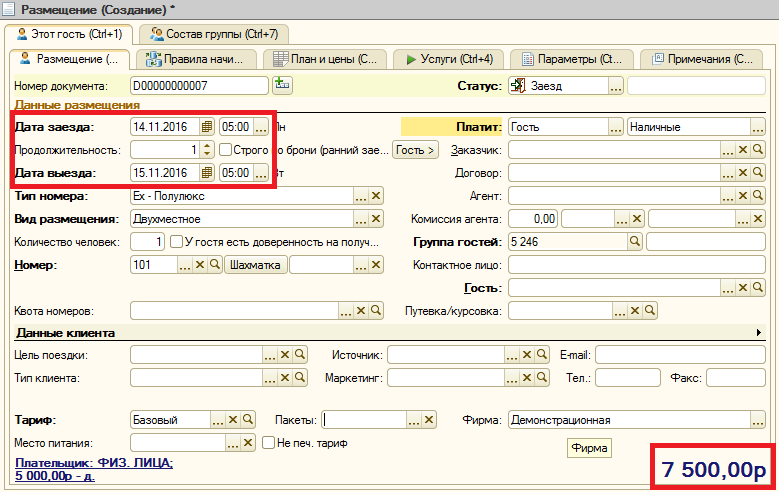Search in the Агент field

pyautogui.click(x=758, y=196)
